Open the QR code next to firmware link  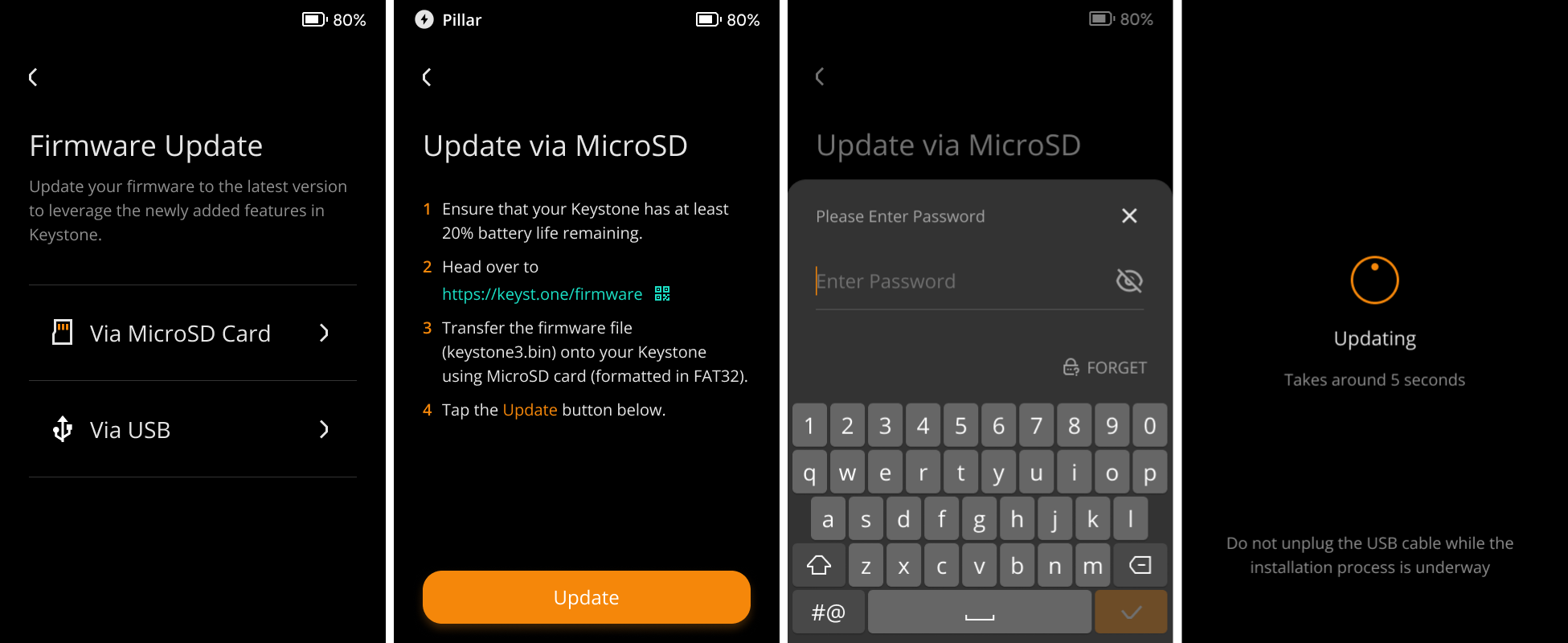pyautogui.click(x=662, y=293)
